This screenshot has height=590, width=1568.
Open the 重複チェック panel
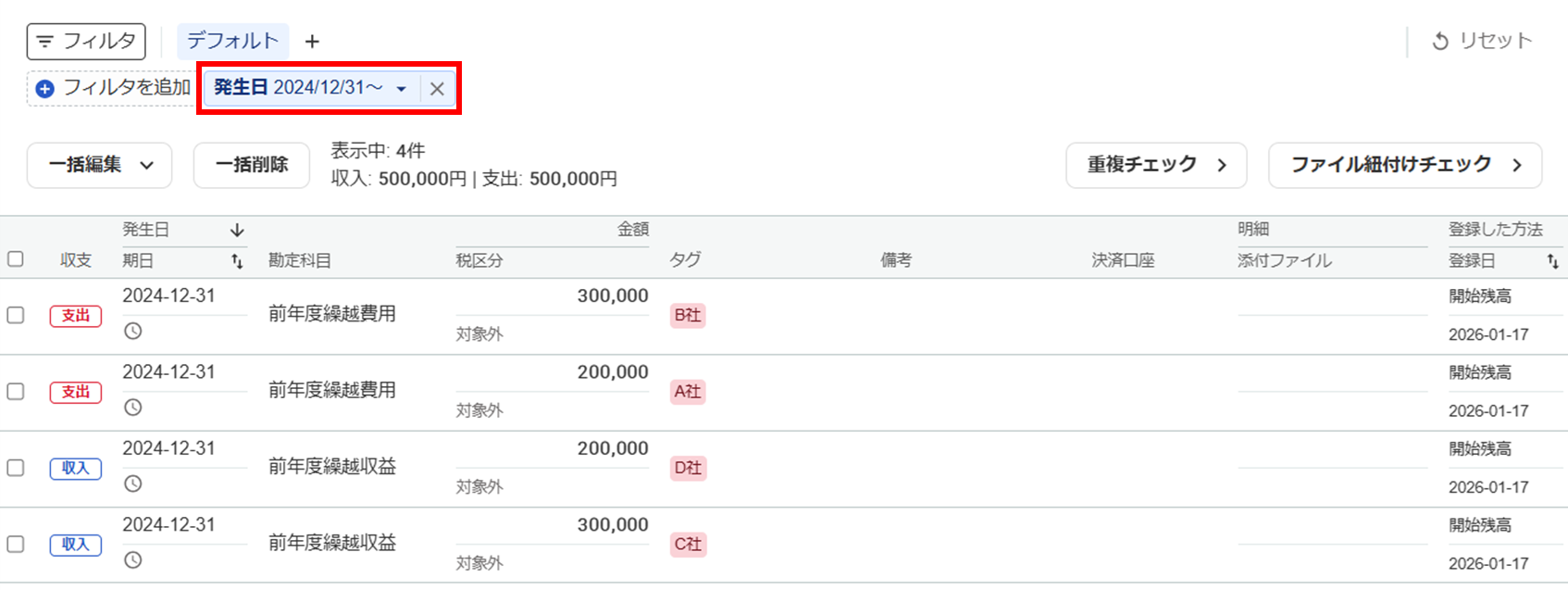[x=1156, y=165]
